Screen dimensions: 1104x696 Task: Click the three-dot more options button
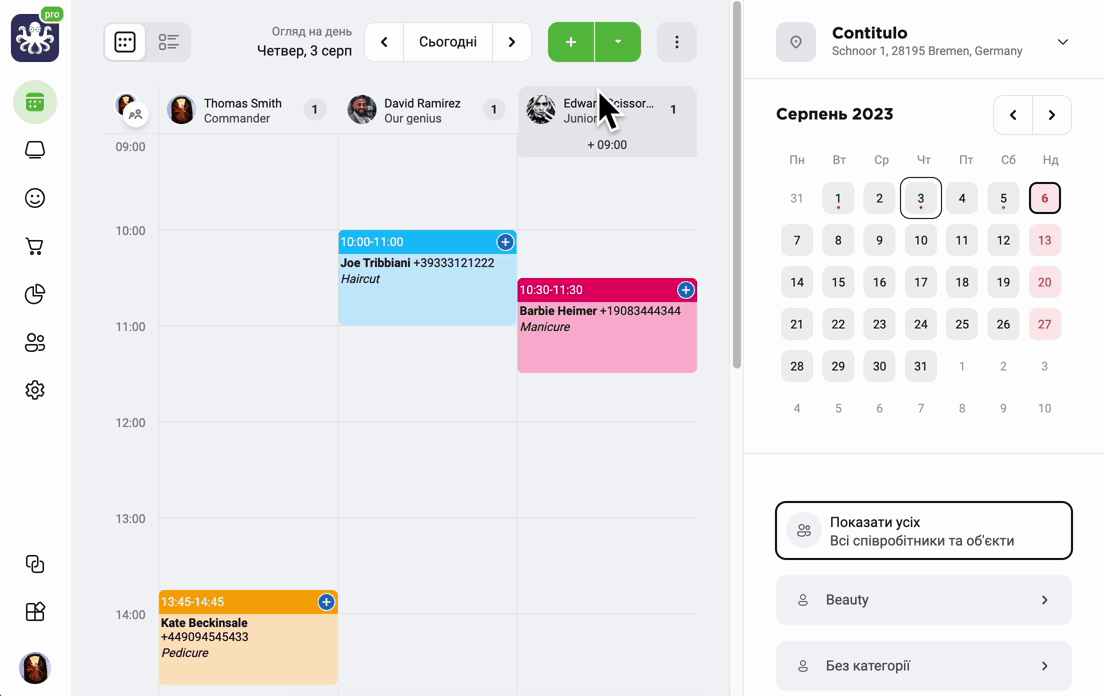coord(677,42)
